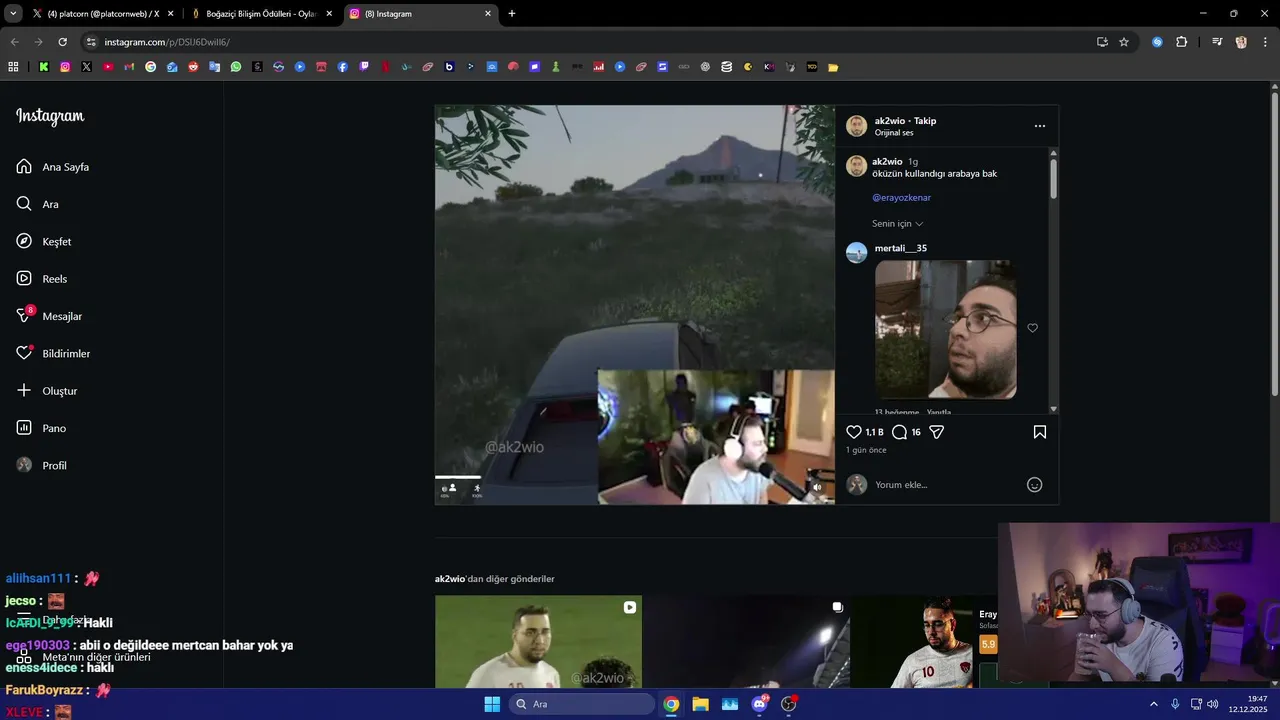Image resolution: width=1280 pixels, height=720 pixels.
Task: Click the Yorum ekle comment field
Action: [945, 485]
